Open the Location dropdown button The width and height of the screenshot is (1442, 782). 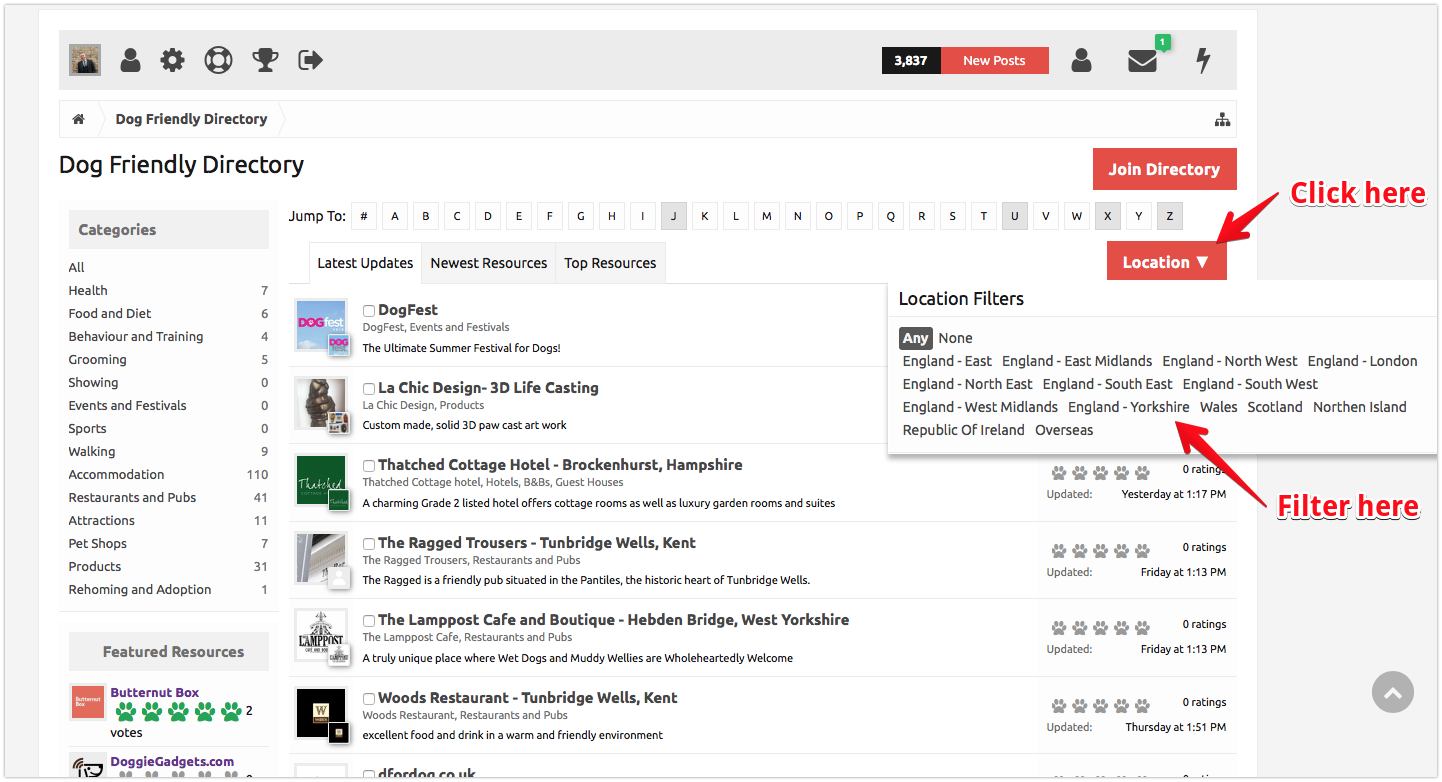point(1166,262)
